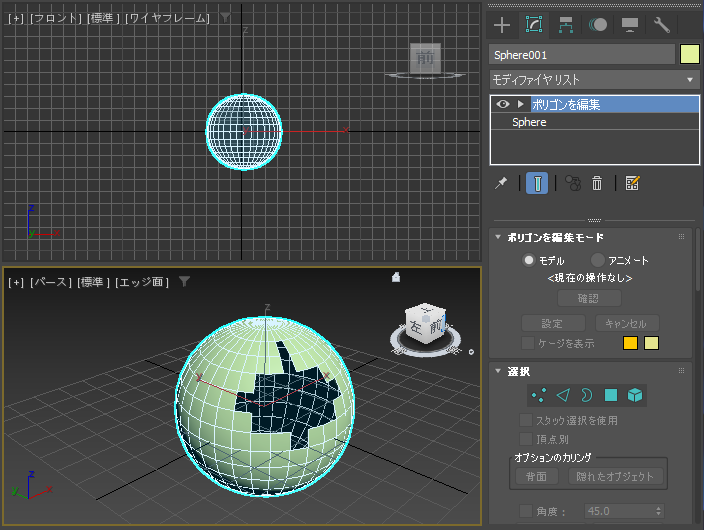Click the home icon above the ViewCube

(396, 277)
